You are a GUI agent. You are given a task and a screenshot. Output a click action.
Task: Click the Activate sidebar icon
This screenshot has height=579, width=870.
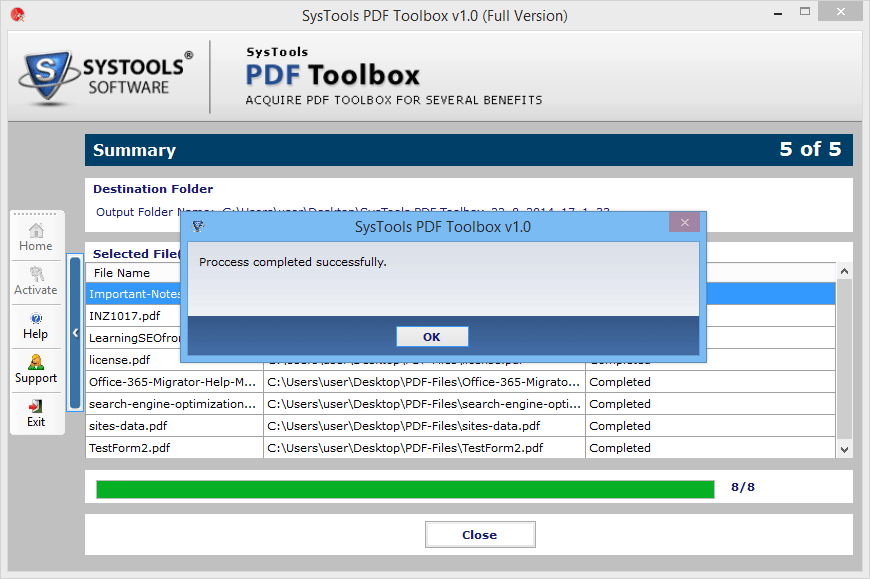(x=36, y=282)
